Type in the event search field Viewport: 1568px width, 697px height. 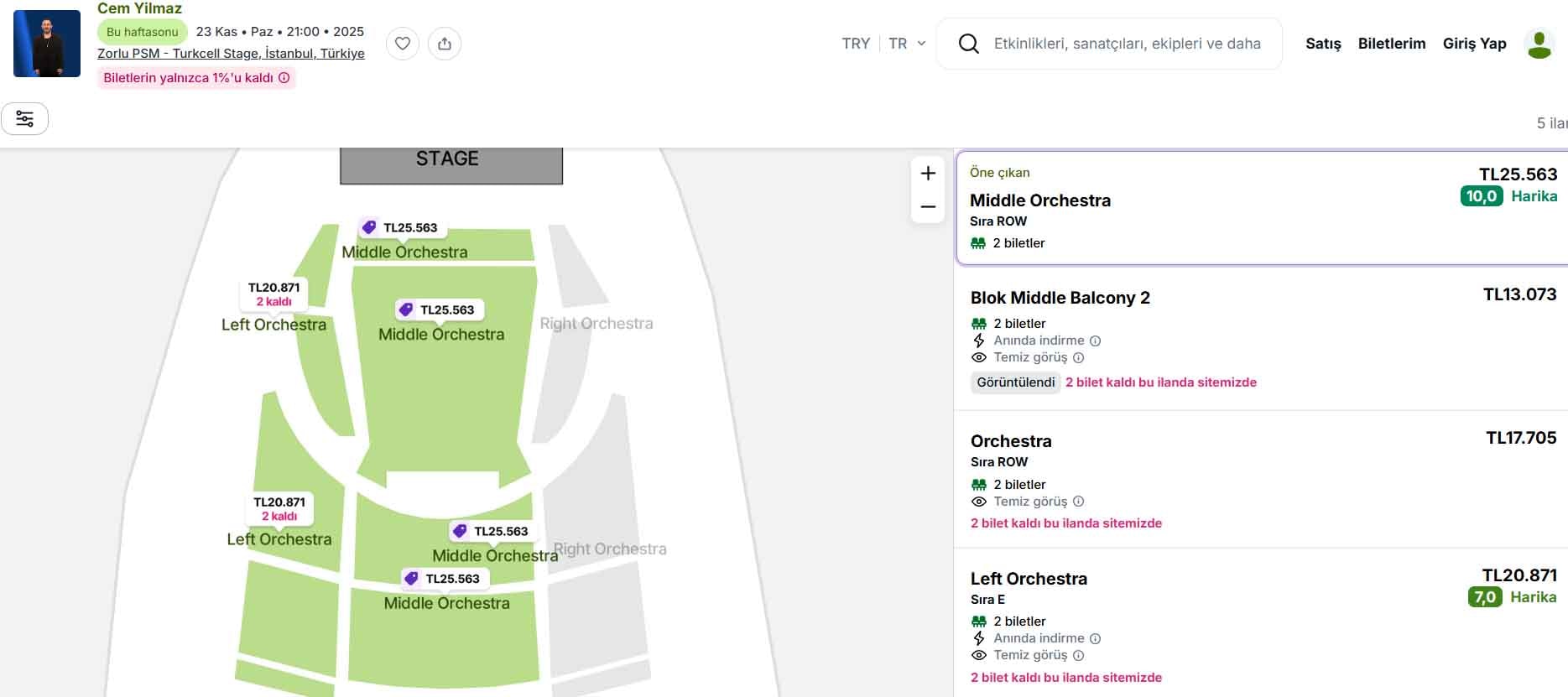[x=1127, y=44]
